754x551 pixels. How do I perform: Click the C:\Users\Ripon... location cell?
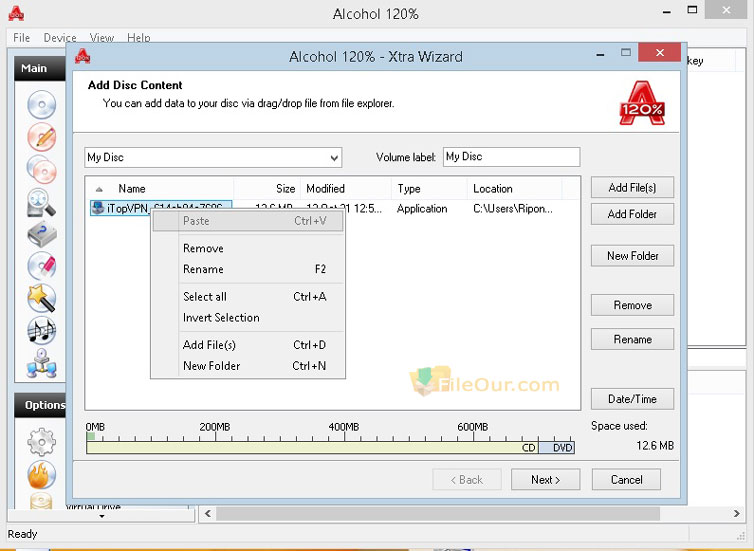click(x=513, y=208)
